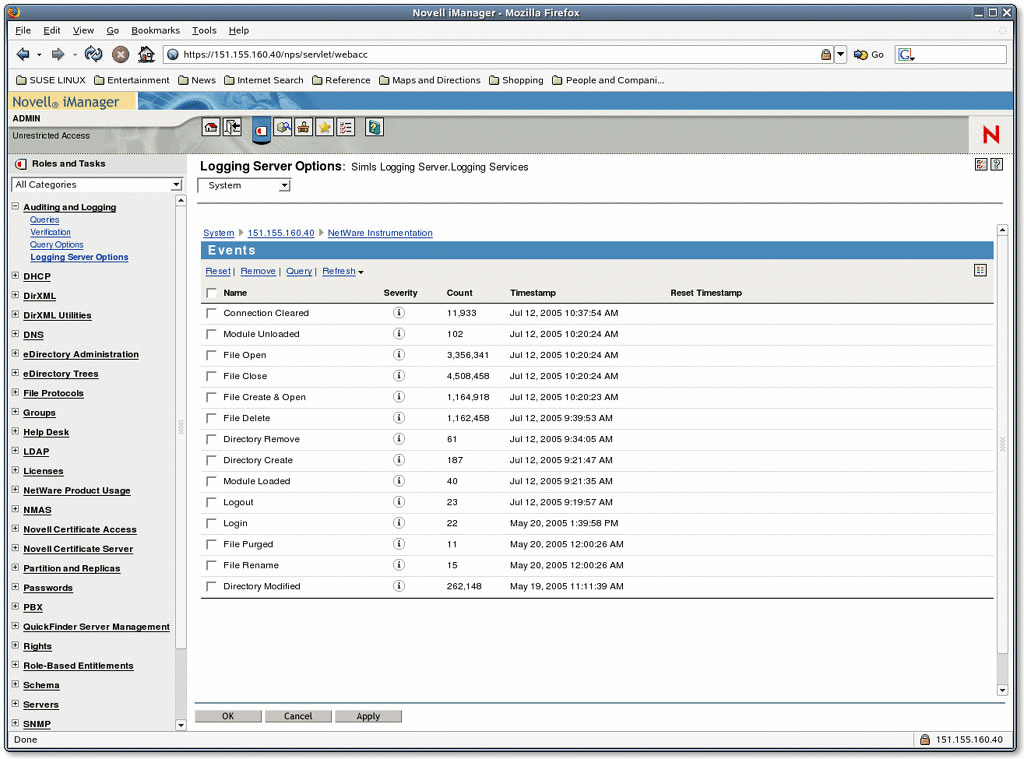Check the Login event checkbox
1024x759 pixels.
(x=211, y=523)
